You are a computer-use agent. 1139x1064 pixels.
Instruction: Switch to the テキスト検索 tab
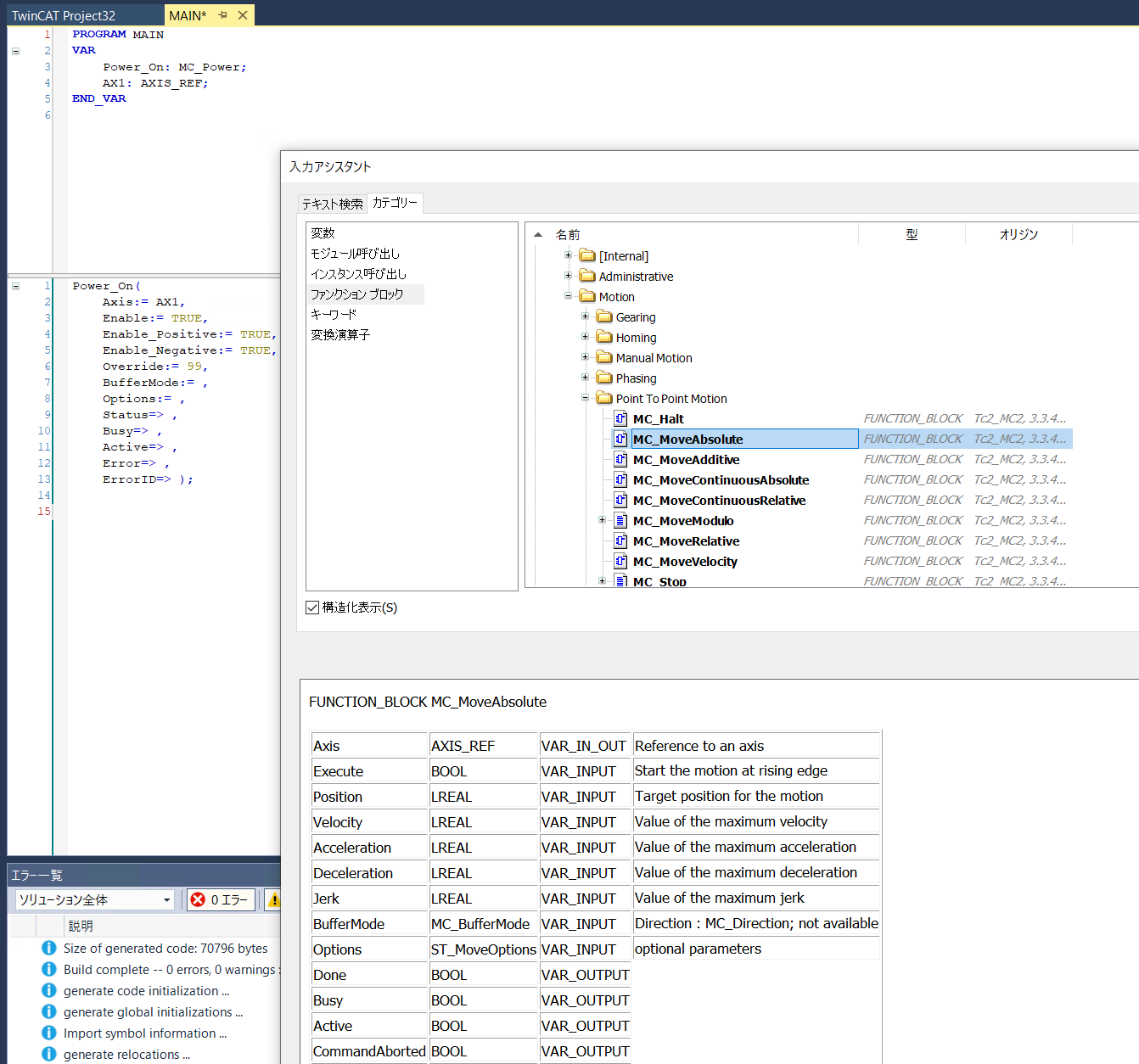[333, 204]
